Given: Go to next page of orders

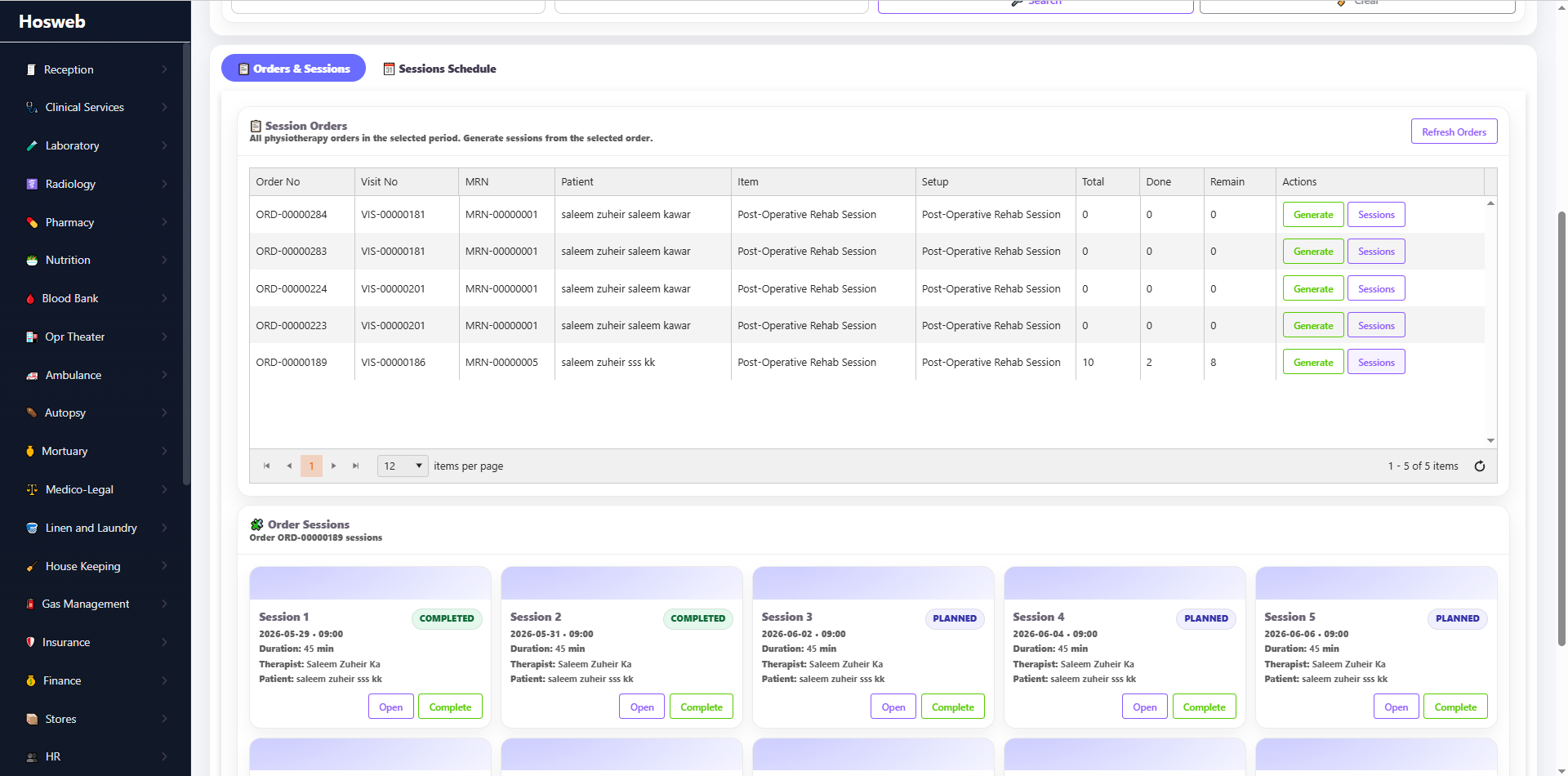Looking at the screenshot, I should coord(333,466).
